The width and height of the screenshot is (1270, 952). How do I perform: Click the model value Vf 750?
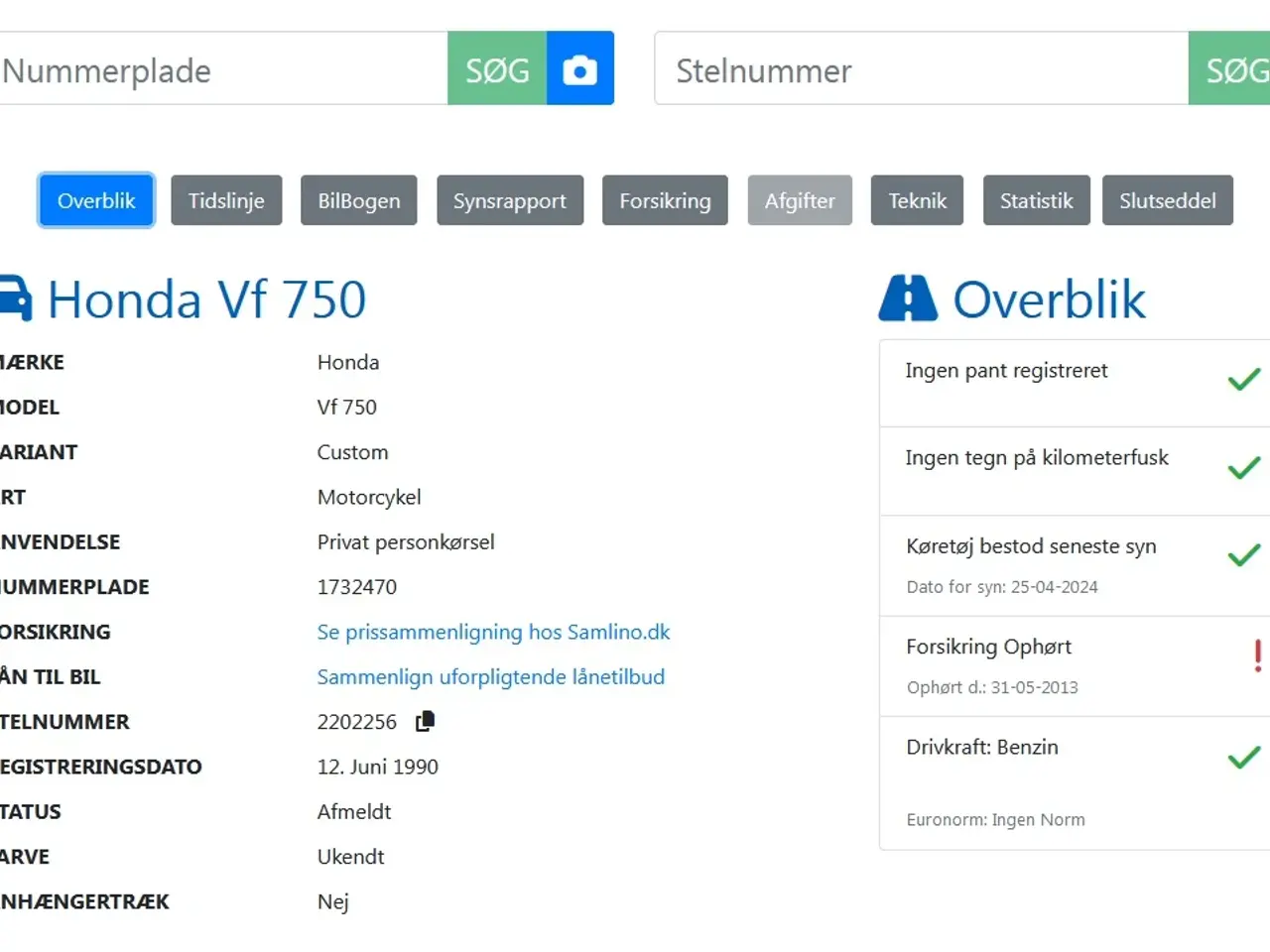tap(346, 407)
